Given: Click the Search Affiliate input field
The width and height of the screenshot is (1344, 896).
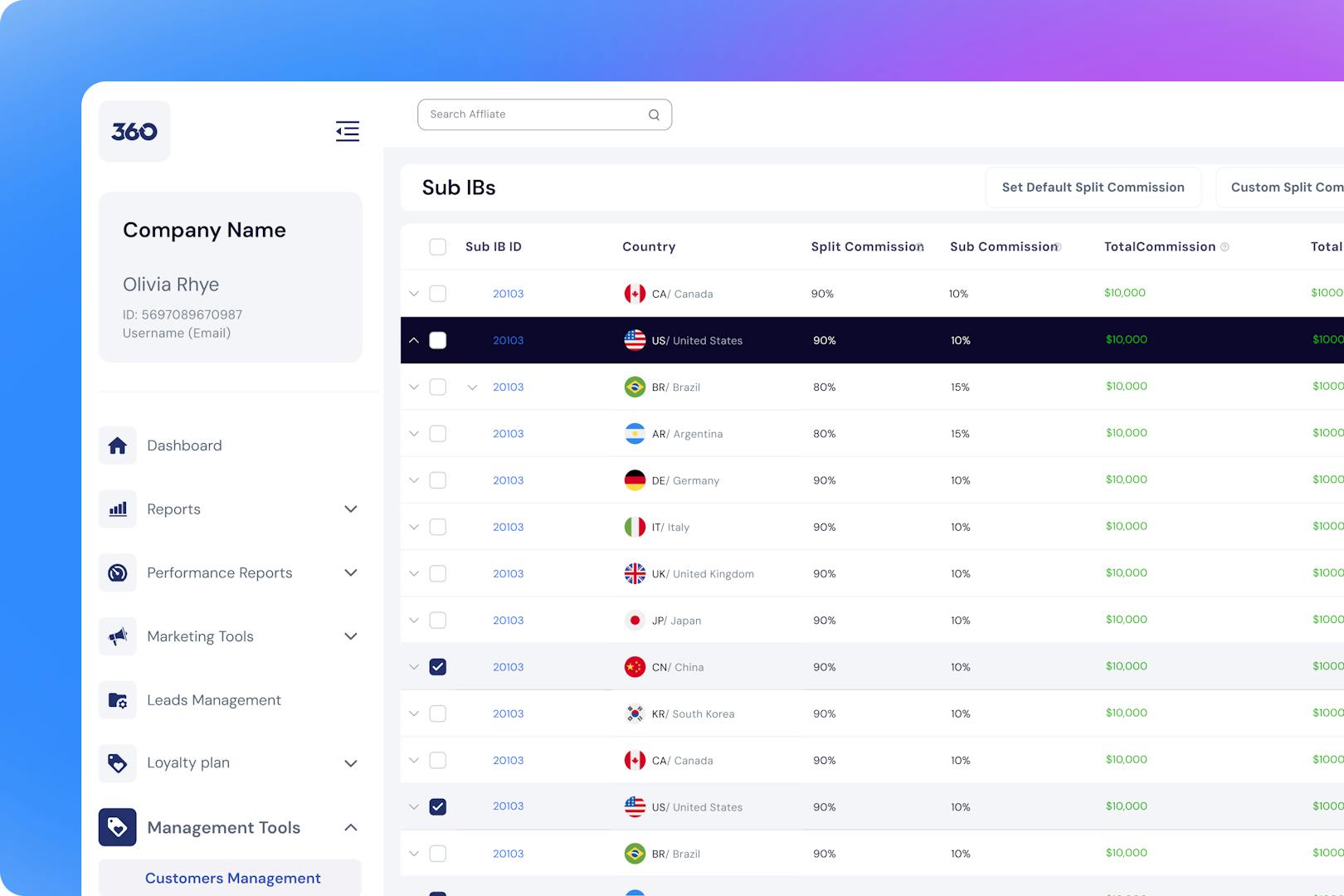Looking at the screenshot, I should [x=544, y=114].
